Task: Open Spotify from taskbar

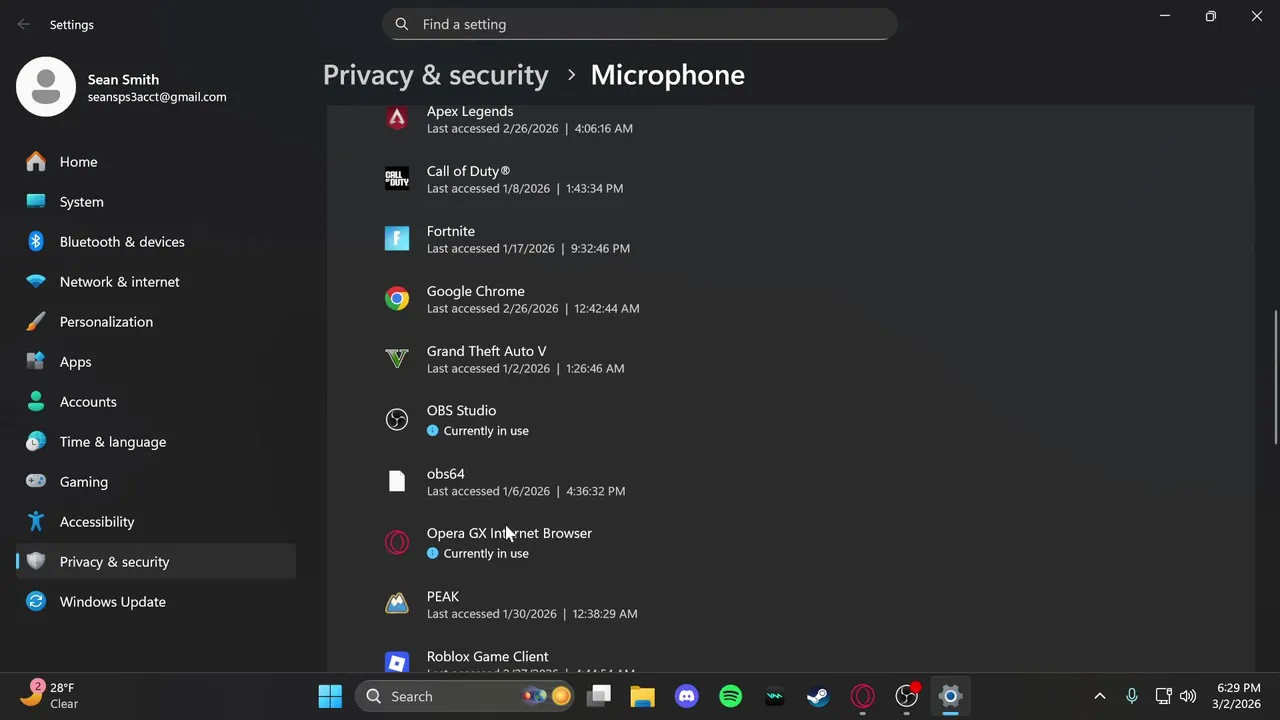Action: click(x=731, y=696)
